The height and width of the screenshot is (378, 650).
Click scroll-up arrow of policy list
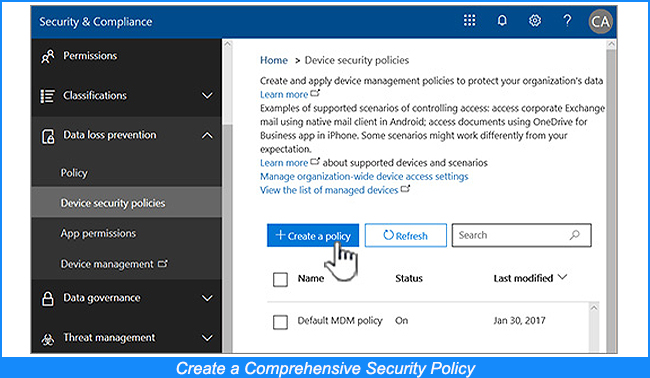(x=594, y=308)
